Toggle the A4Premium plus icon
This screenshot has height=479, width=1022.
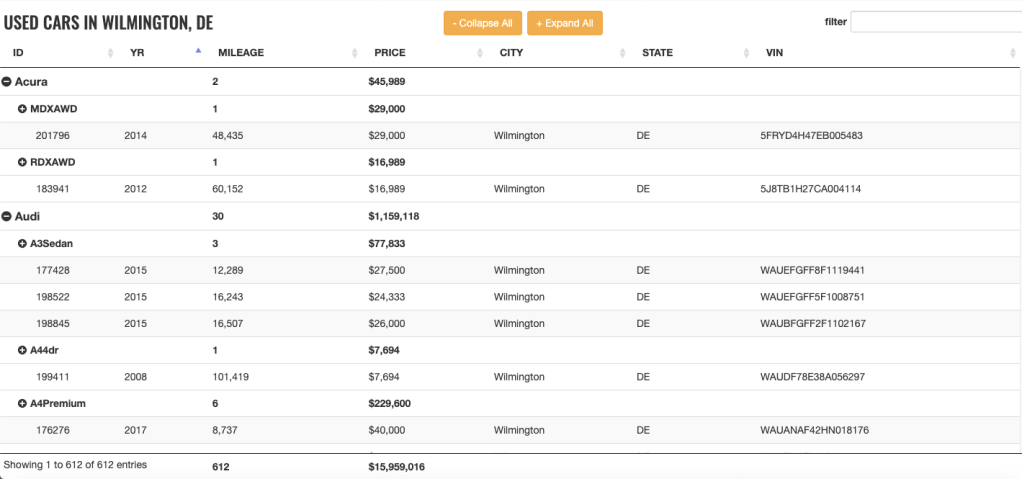click(x=22, y=404)
